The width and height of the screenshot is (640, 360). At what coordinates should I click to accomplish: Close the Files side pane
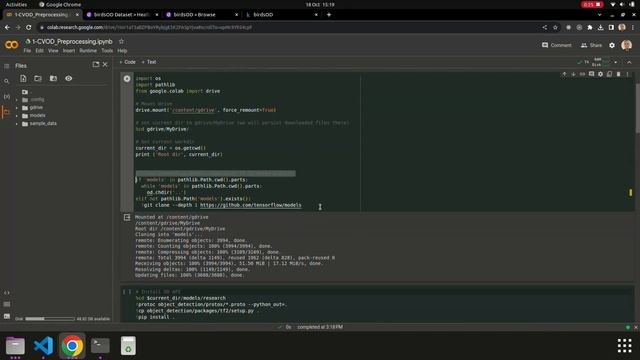pos(105,64)
